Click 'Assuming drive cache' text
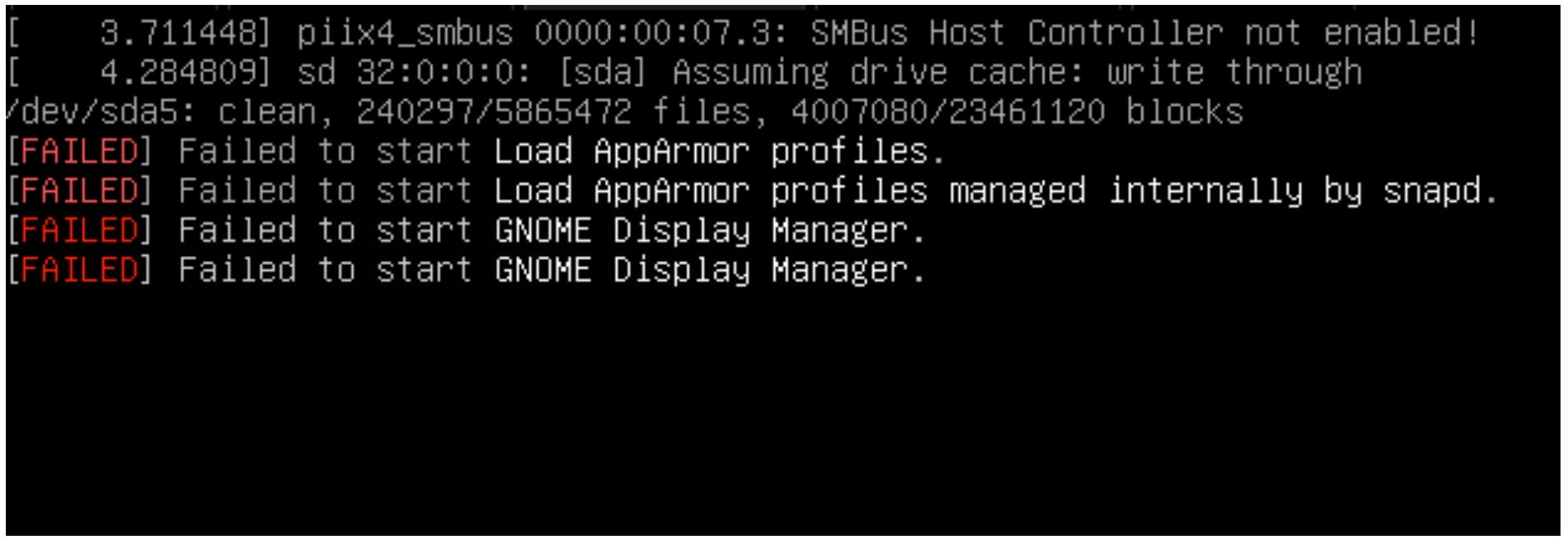The width and height of the screenshot is (1568, 540). click(x=878, y=72)
